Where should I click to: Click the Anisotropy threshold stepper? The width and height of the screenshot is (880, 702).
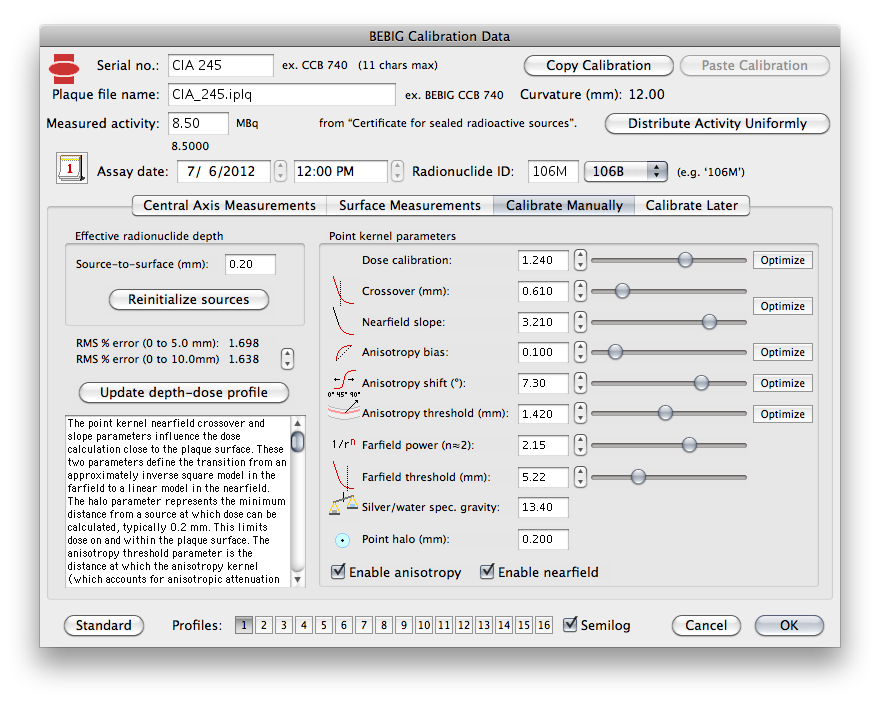point(580,414)
